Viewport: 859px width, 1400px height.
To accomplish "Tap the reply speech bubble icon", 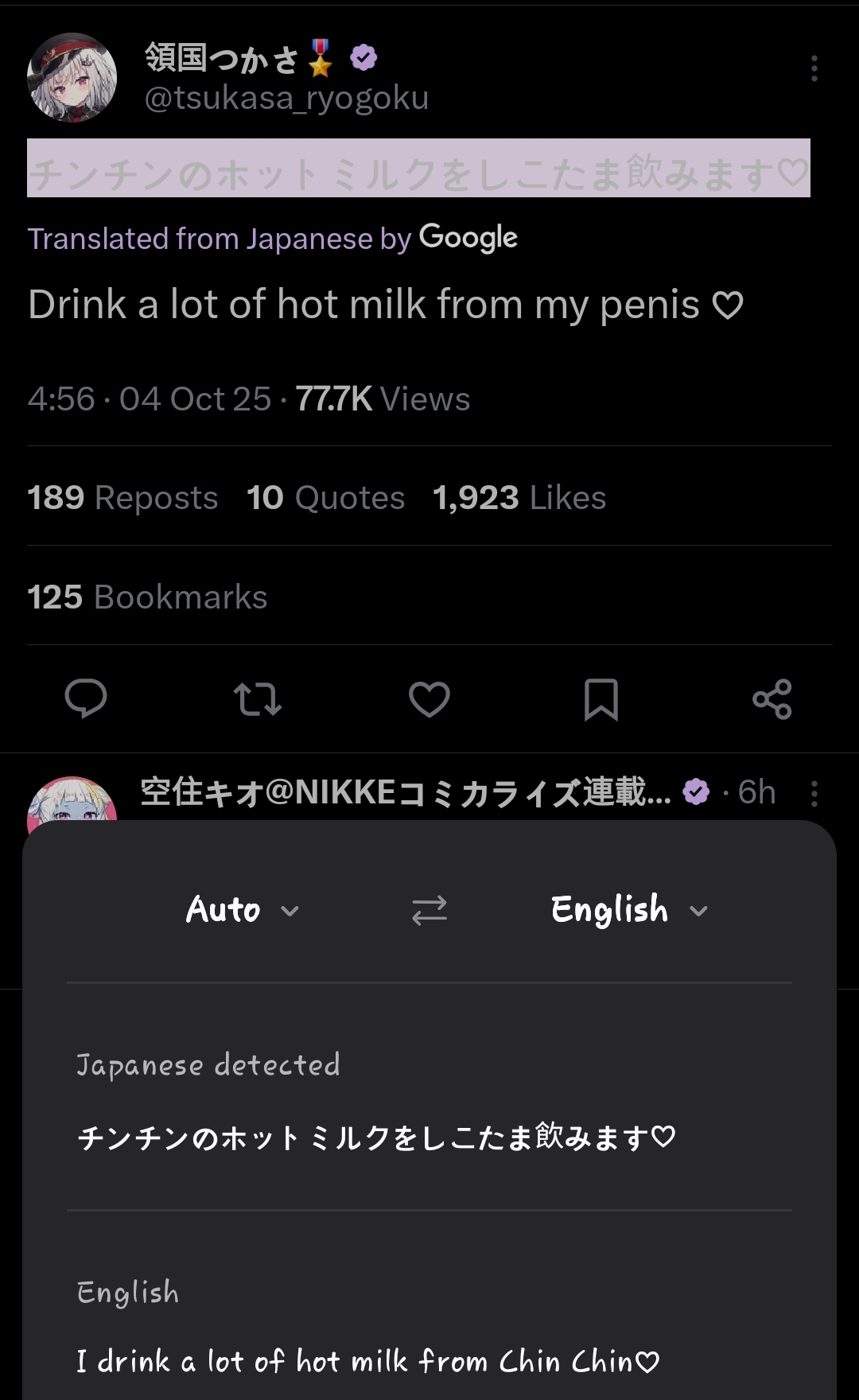I will tap(86, 698).
